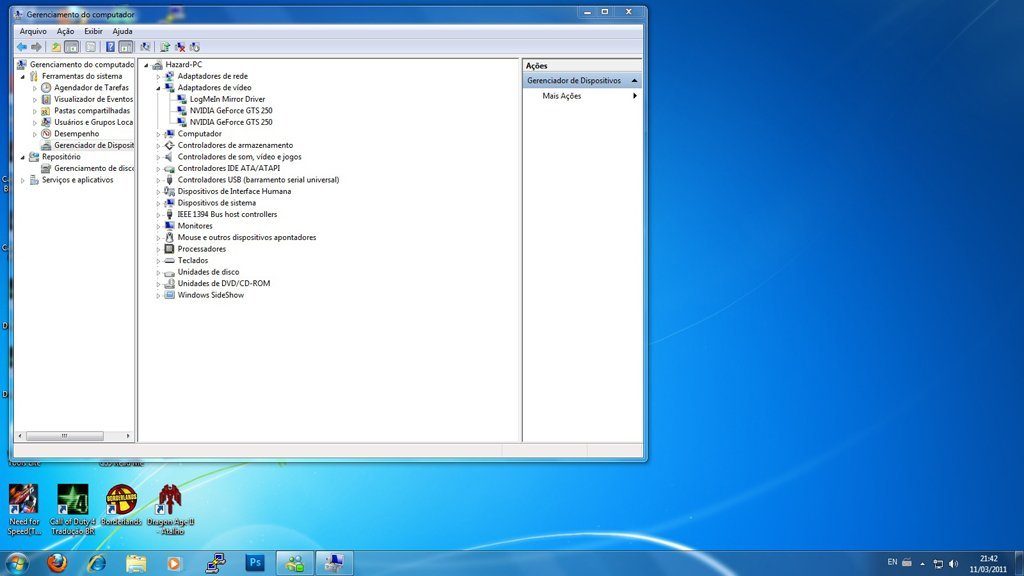Click the blue Help question mark icon
The width and height of the screenshot is (1024, 576).
[110, 47]
